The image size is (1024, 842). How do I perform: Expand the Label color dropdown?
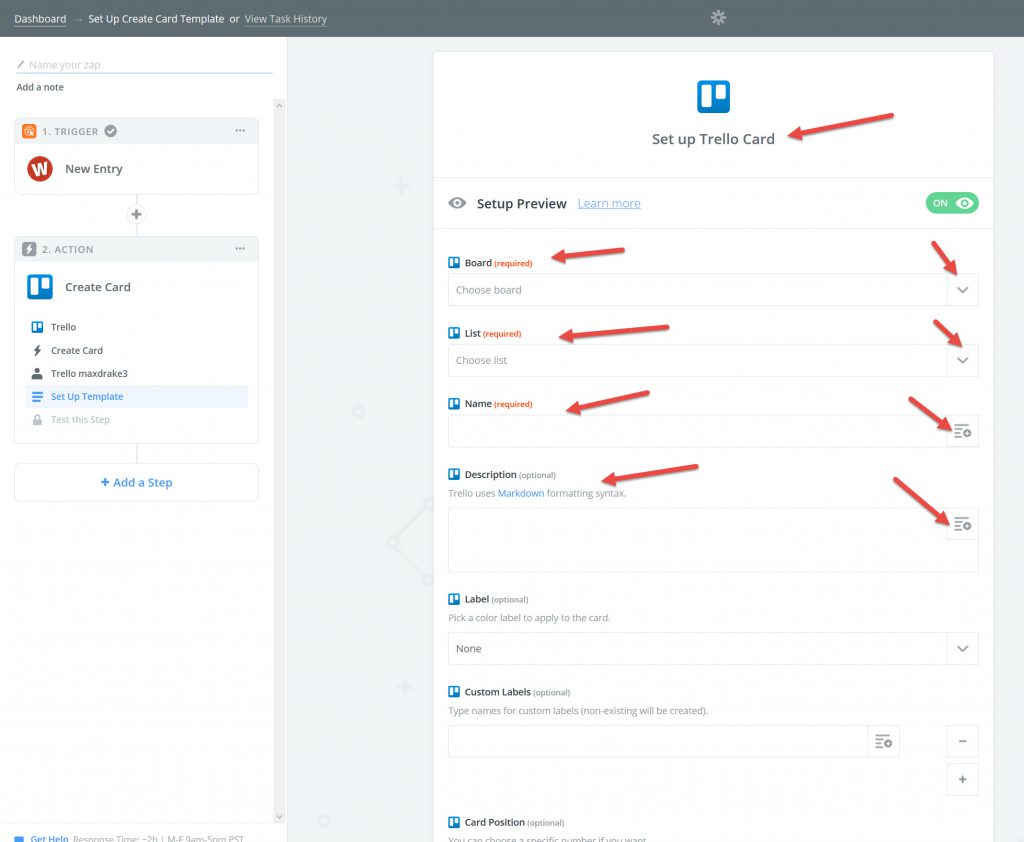(x=962, y=649)
